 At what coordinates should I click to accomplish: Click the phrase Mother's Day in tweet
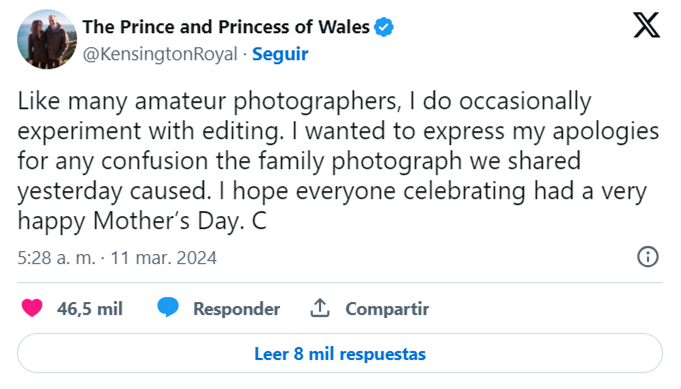pyautogui.click(x=165, y=221)
